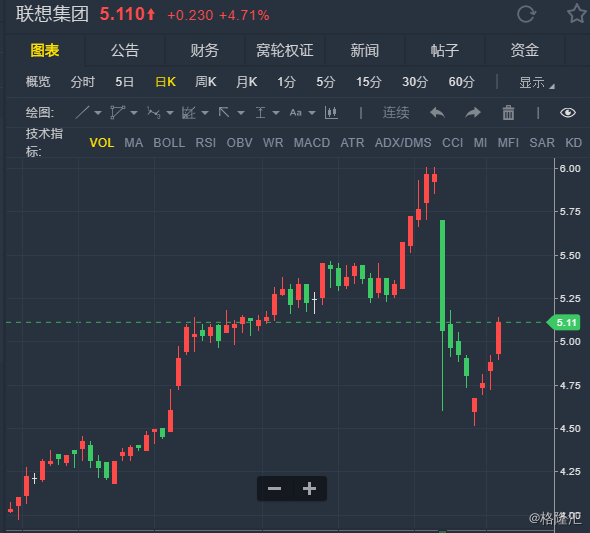The height and width of the screenshot is (533, 590).
Task: Toggle the OBV indicator
Action: pos(239,143)
